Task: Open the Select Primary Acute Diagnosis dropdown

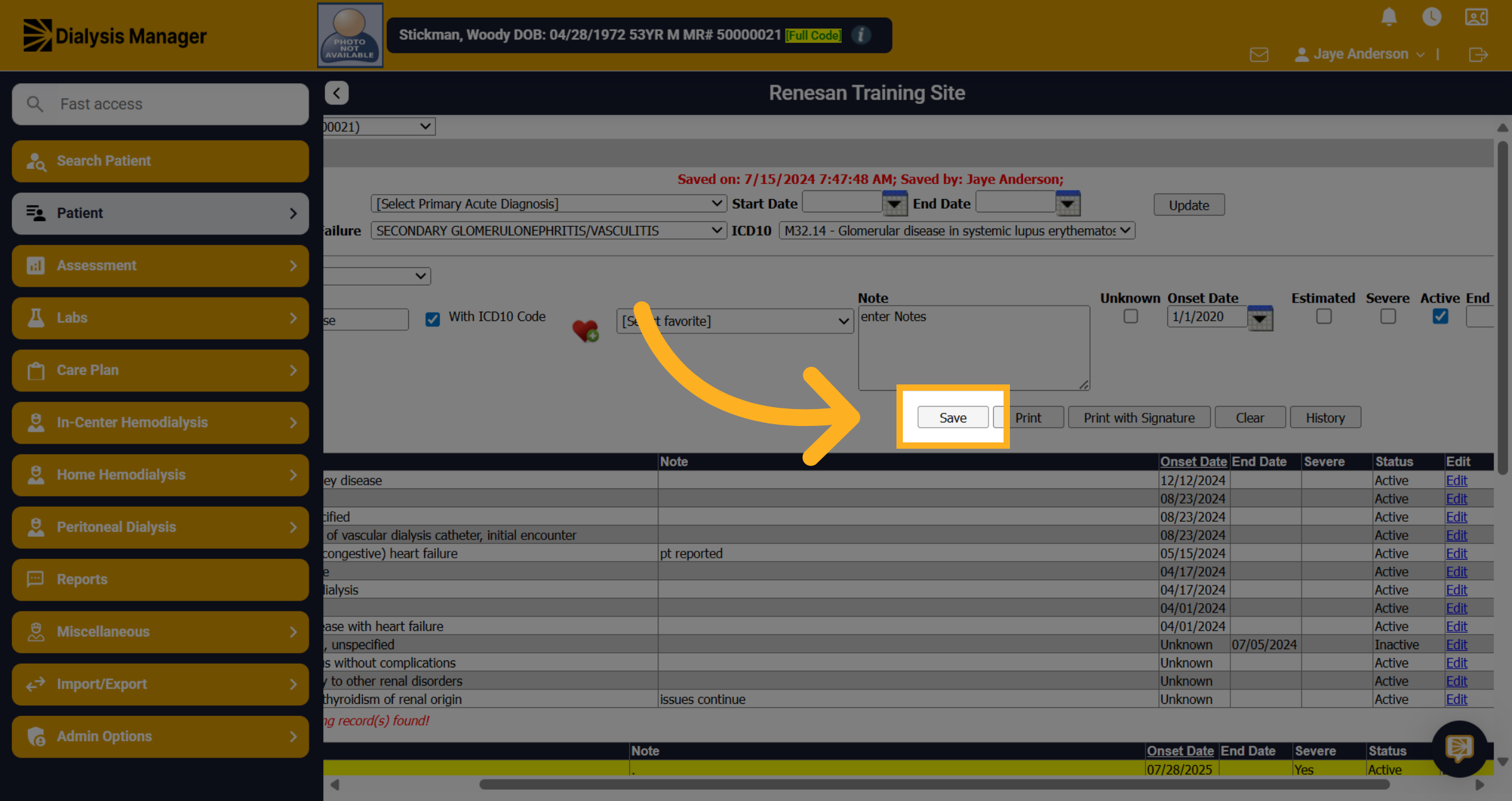Action: pos(547,204)
